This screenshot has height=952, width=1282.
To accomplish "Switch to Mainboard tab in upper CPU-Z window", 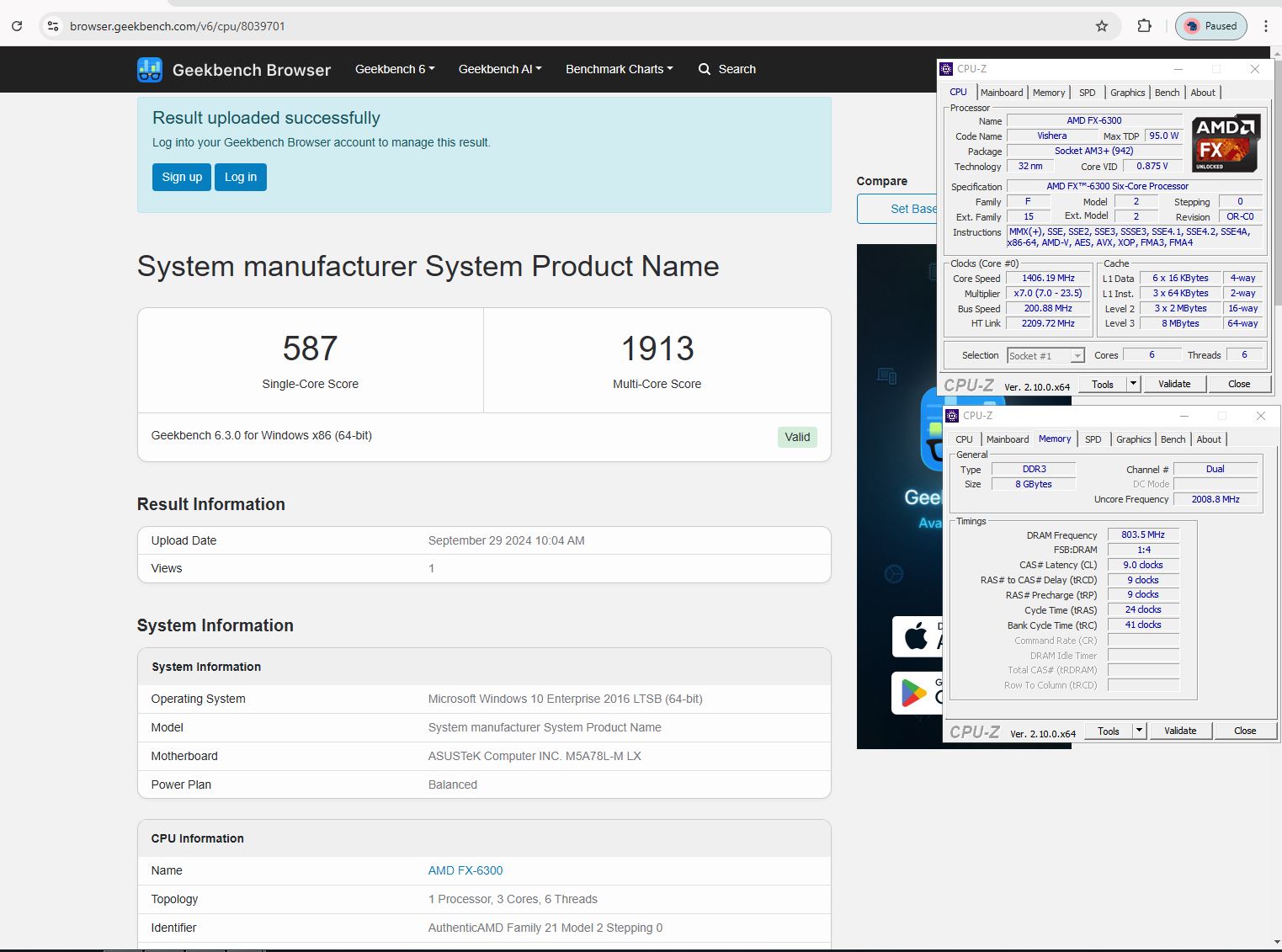I will (x=1002, y=93).
